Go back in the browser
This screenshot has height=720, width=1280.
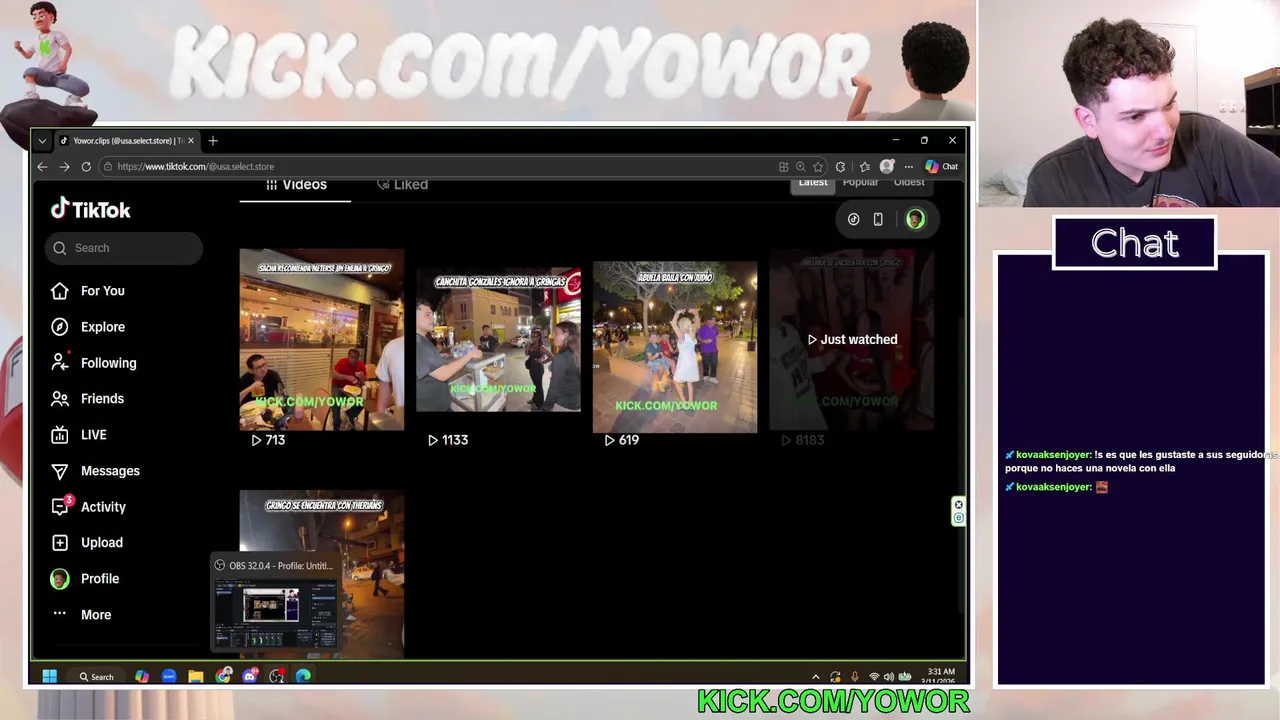pos(42,167)
